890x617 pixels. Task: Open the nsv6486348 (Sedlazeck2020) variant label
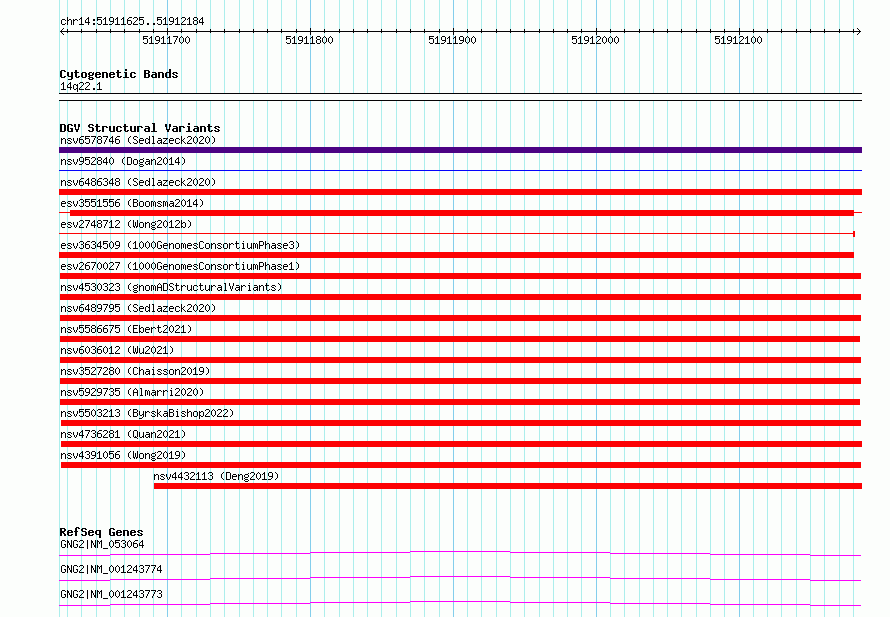coord(138,182)
